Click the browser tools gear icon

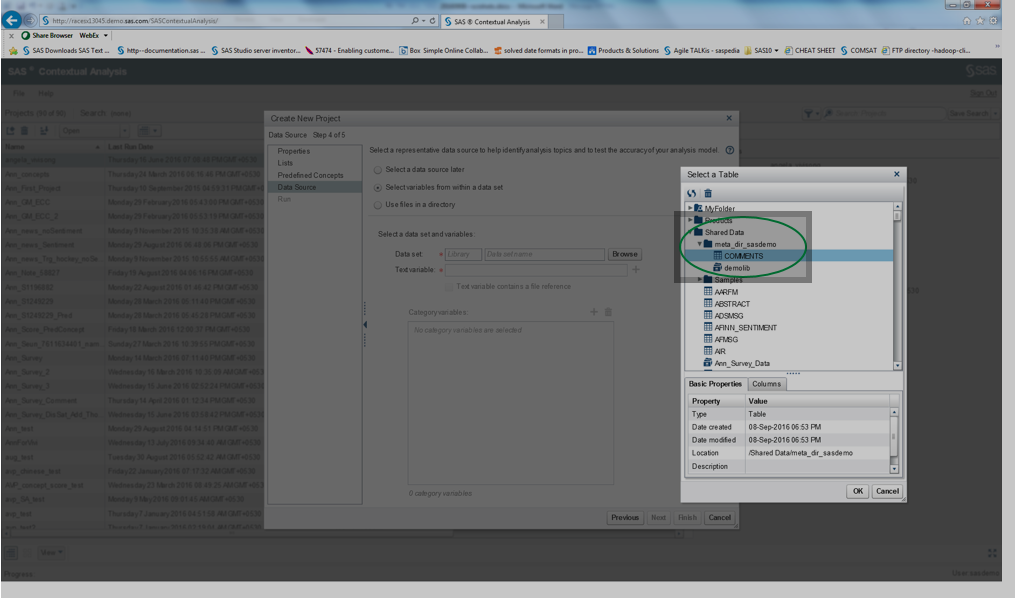tap(994, 21)
